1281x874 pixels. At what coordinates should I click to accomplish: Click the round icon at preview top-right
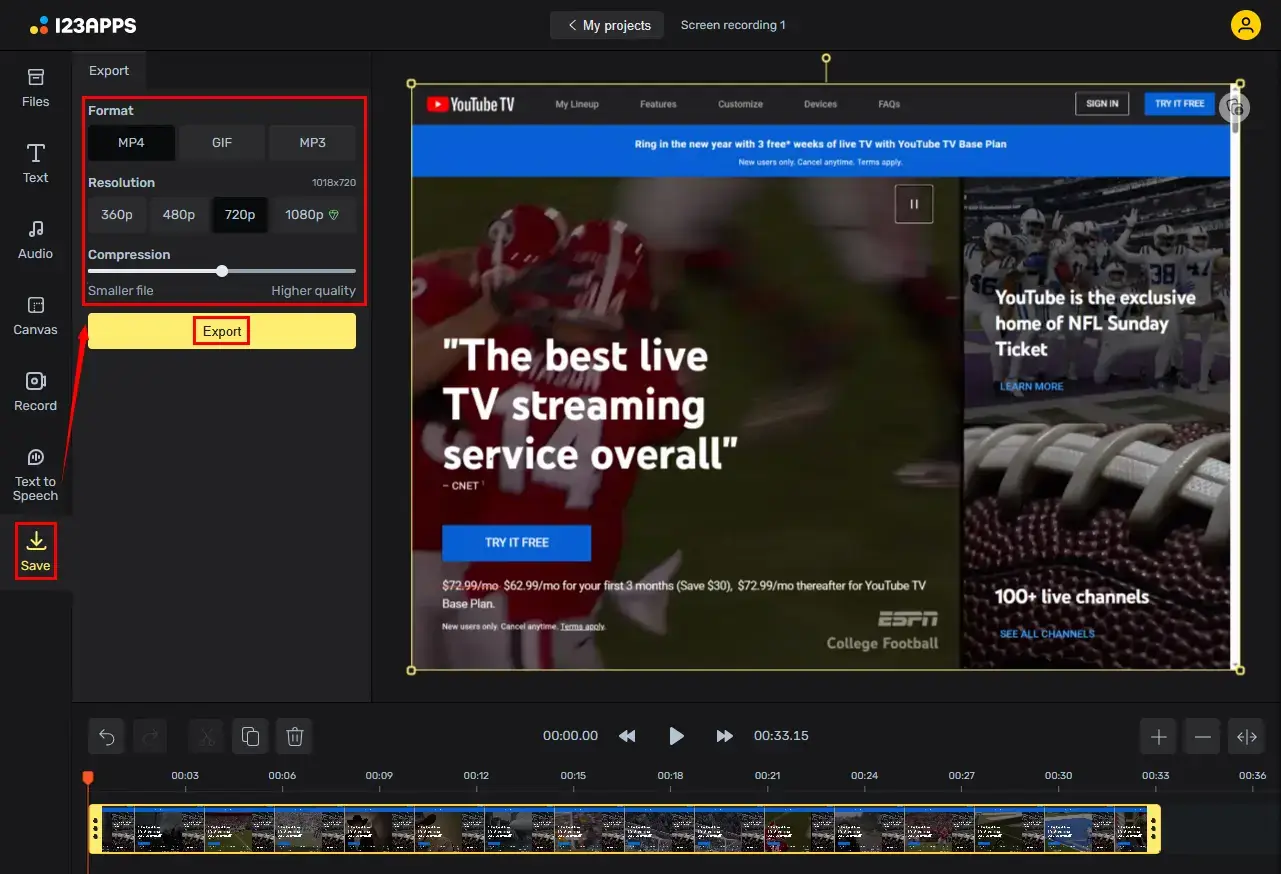click(x=1235, y=107)
